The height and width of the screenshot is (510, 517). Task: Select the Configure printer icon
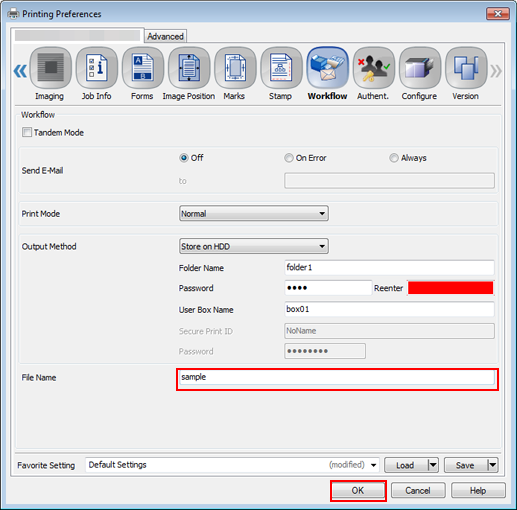[x=420, y=68]
